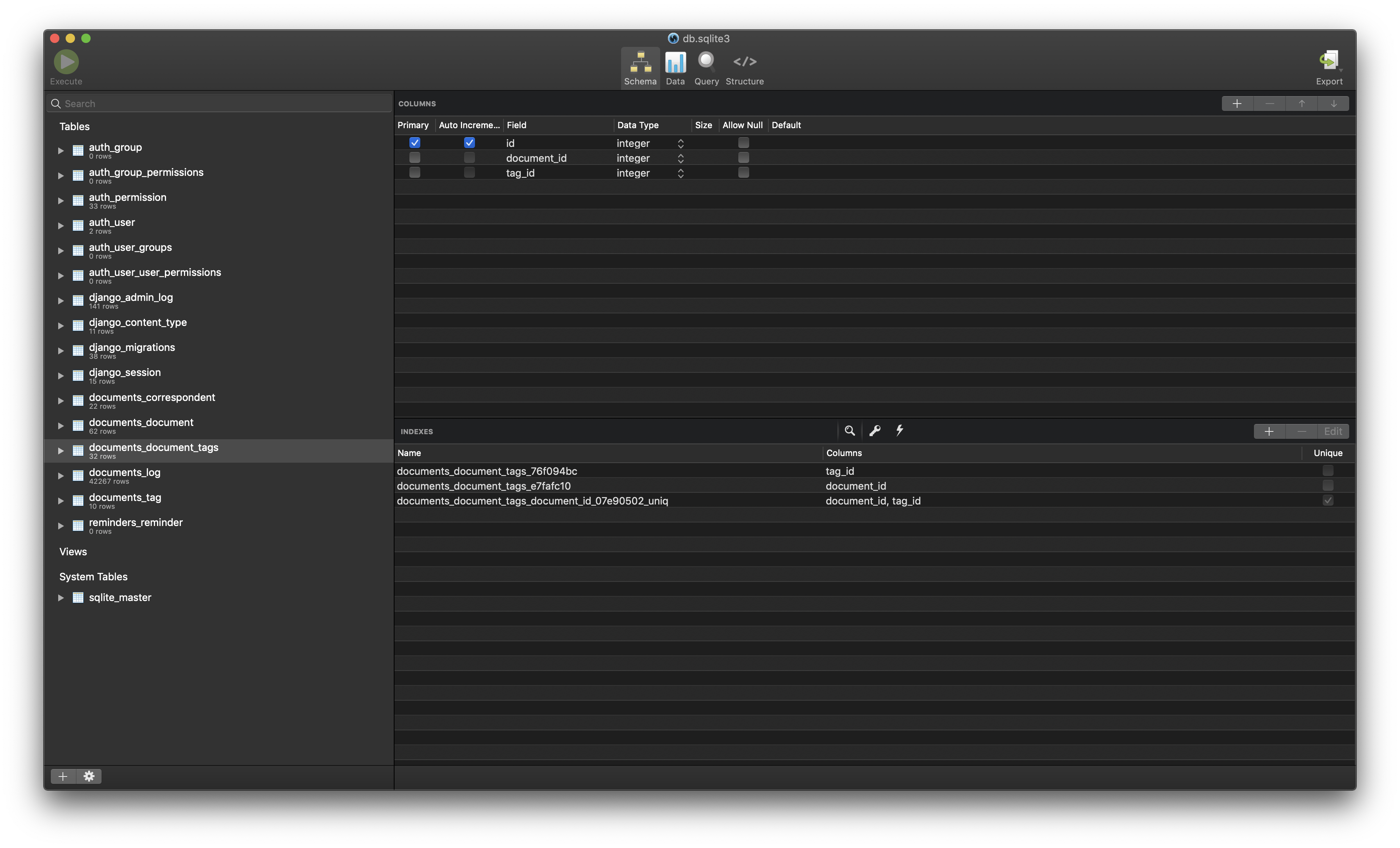Click the documents_log table icon
The image size is (1400, 848).
point(79,476)
